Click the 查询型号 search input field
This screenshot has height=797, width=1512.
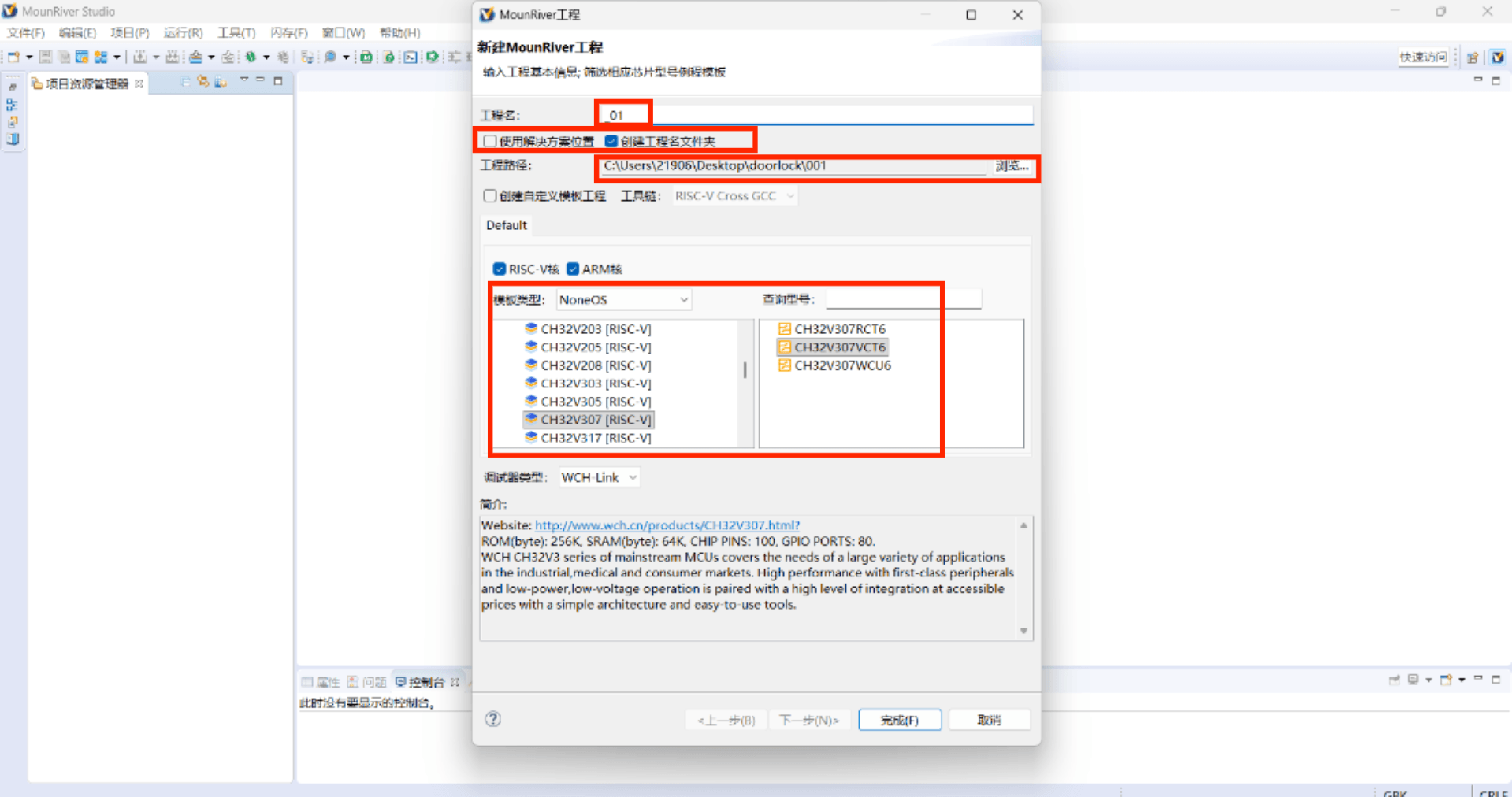pyautogui.click(x=902, y=299)
